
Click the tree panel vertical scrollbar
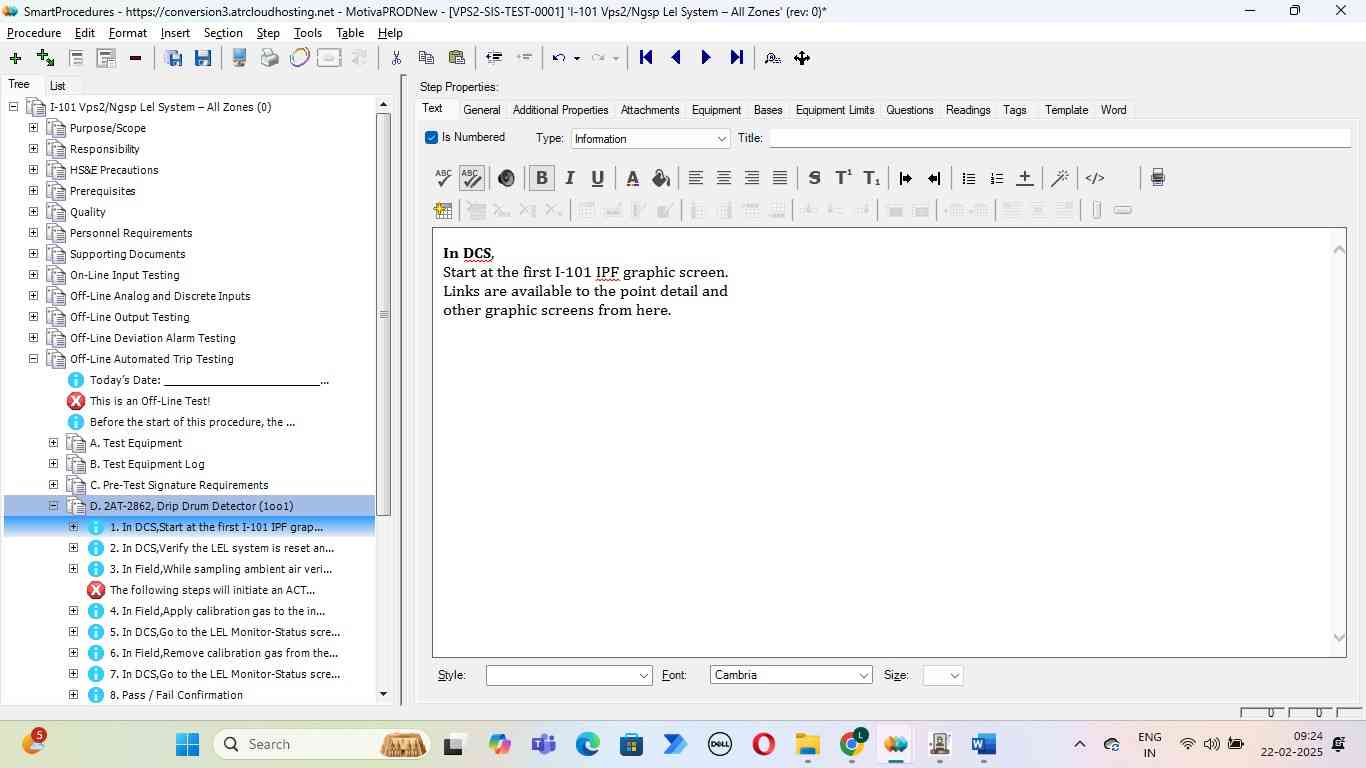point(383,315)
